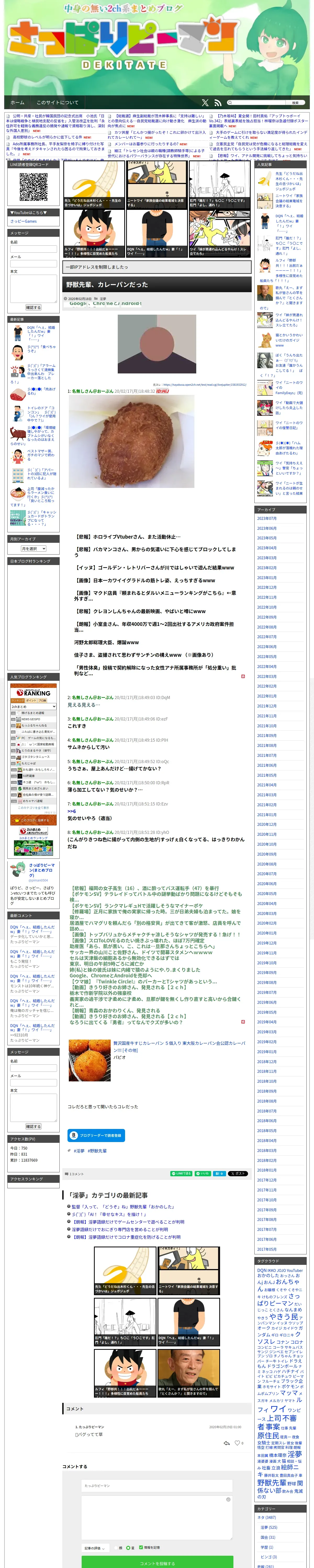Click the ブログリーダーで読者登録 button
This screenshot has width=314, height=1568.
coord(96,1135)
